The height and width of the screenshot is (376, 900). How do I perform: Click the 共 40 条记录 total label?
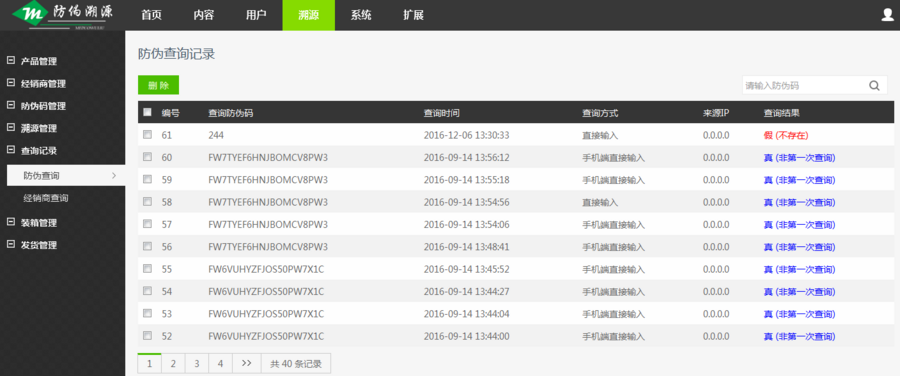296,363
